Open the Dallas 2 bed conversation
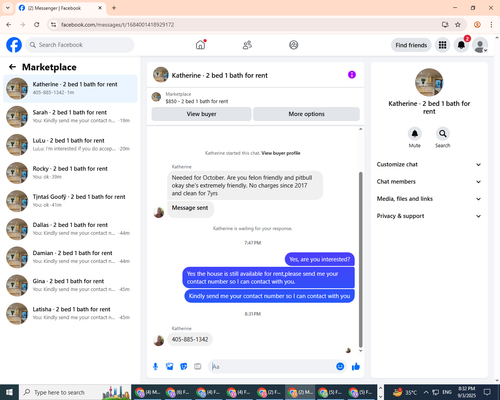This screenshot has height=400, width=500. [70, 229]
